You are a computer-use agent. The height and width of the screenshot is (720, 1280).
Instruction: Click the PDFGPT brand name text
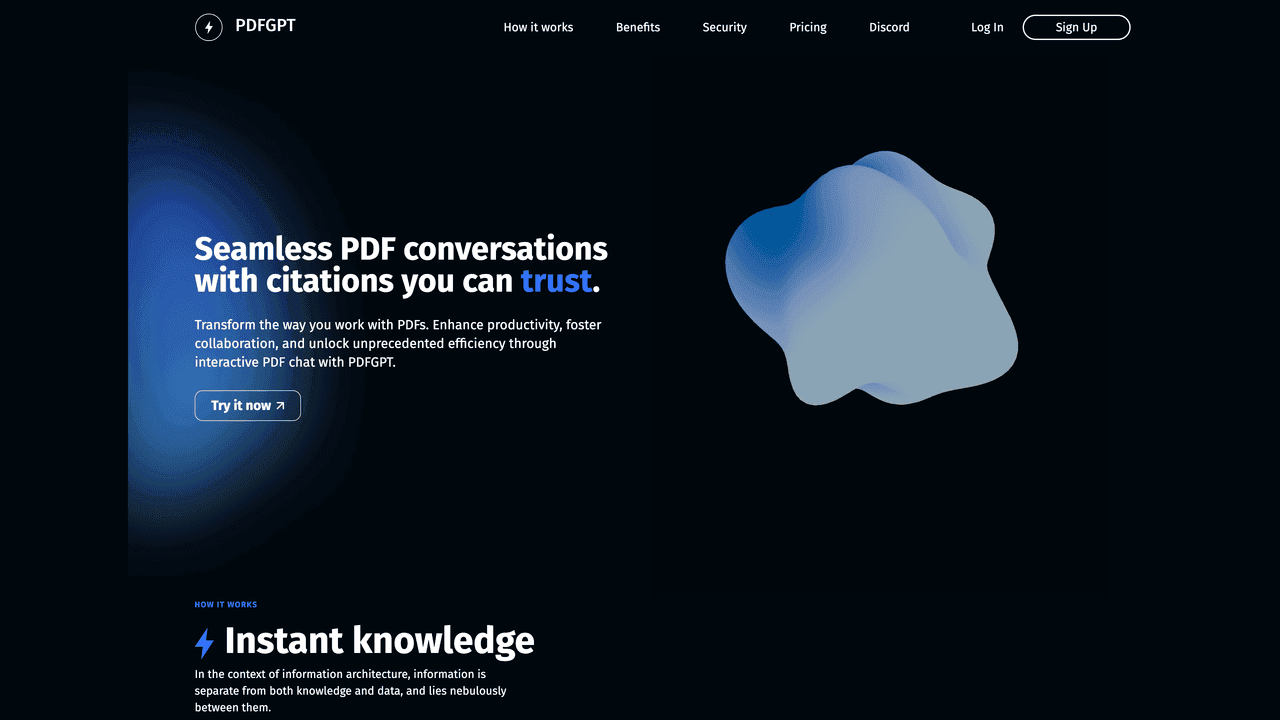point(265,26)
